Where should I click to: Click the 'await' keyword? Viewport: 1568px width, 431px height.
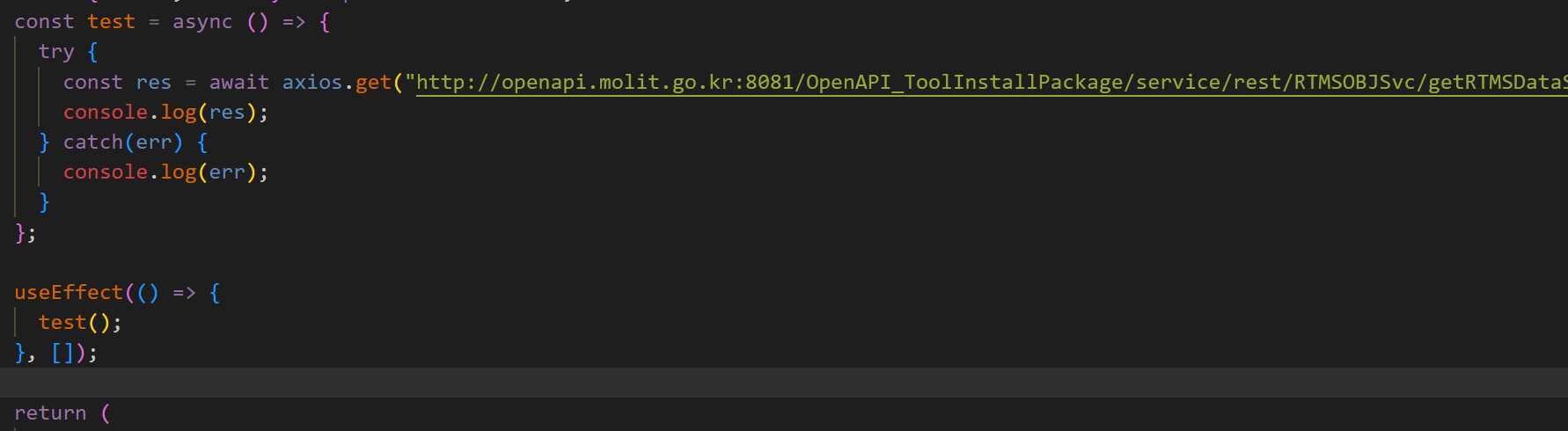[239, 83]
